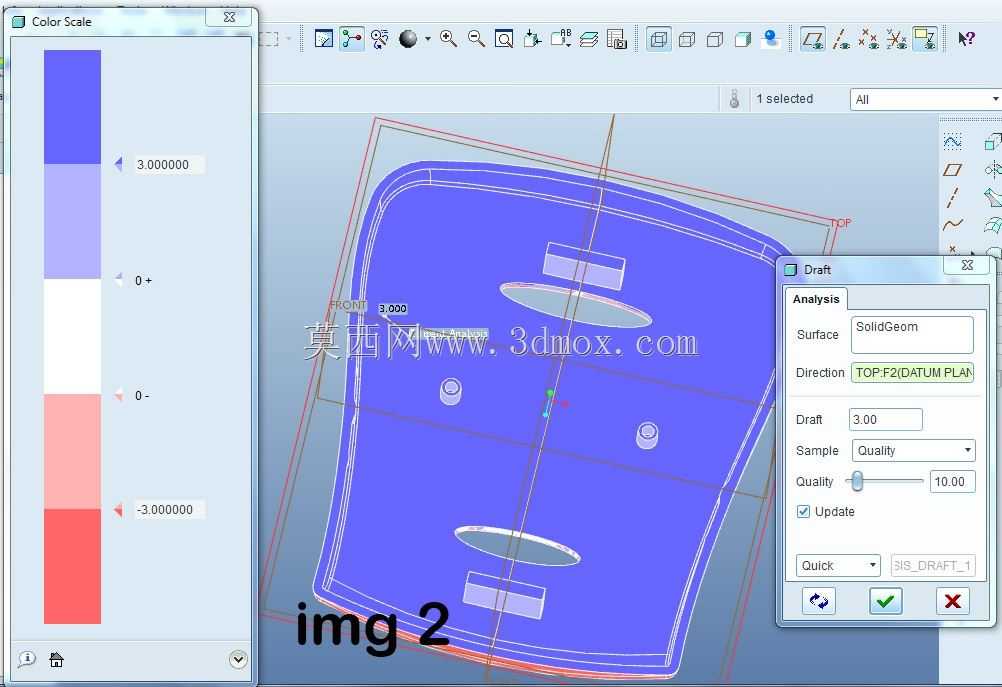Click the blue marker arrow at 3.000000
Screen dimensions: 1002x687
[x=118, y=164]
